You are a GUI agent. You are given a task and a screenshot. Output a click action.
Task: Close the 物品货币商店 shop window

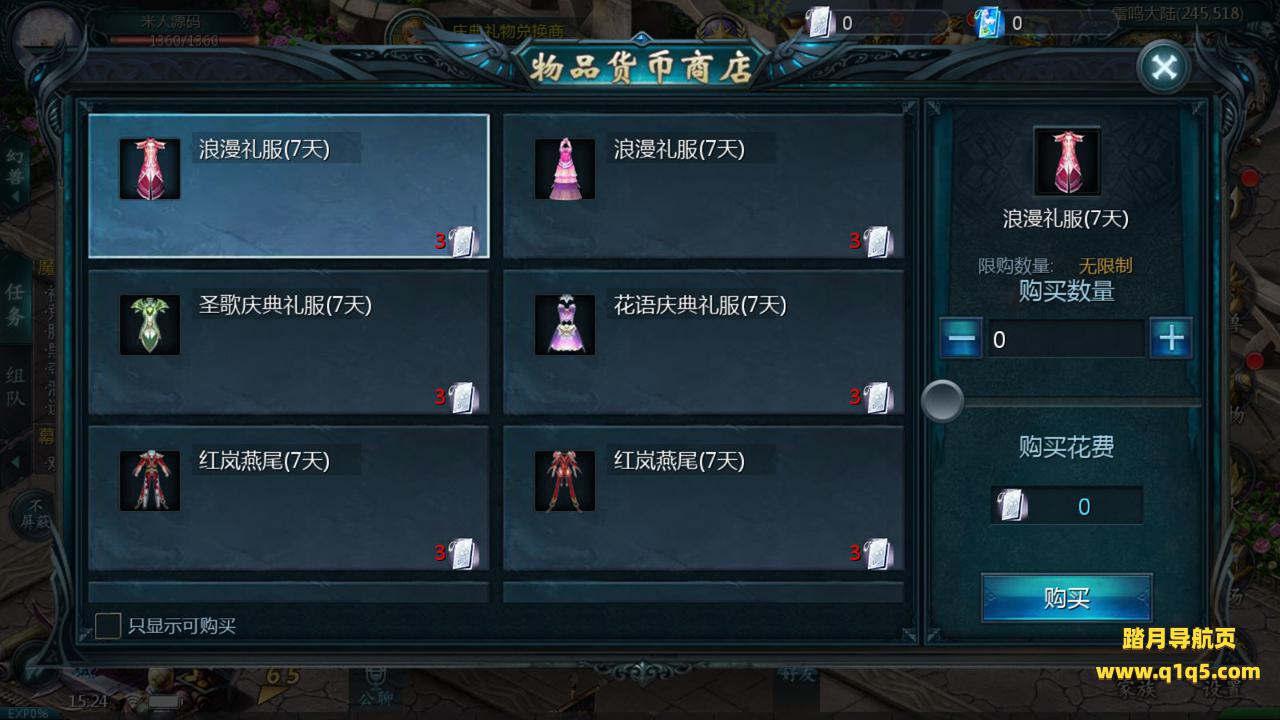point(1164,67)
